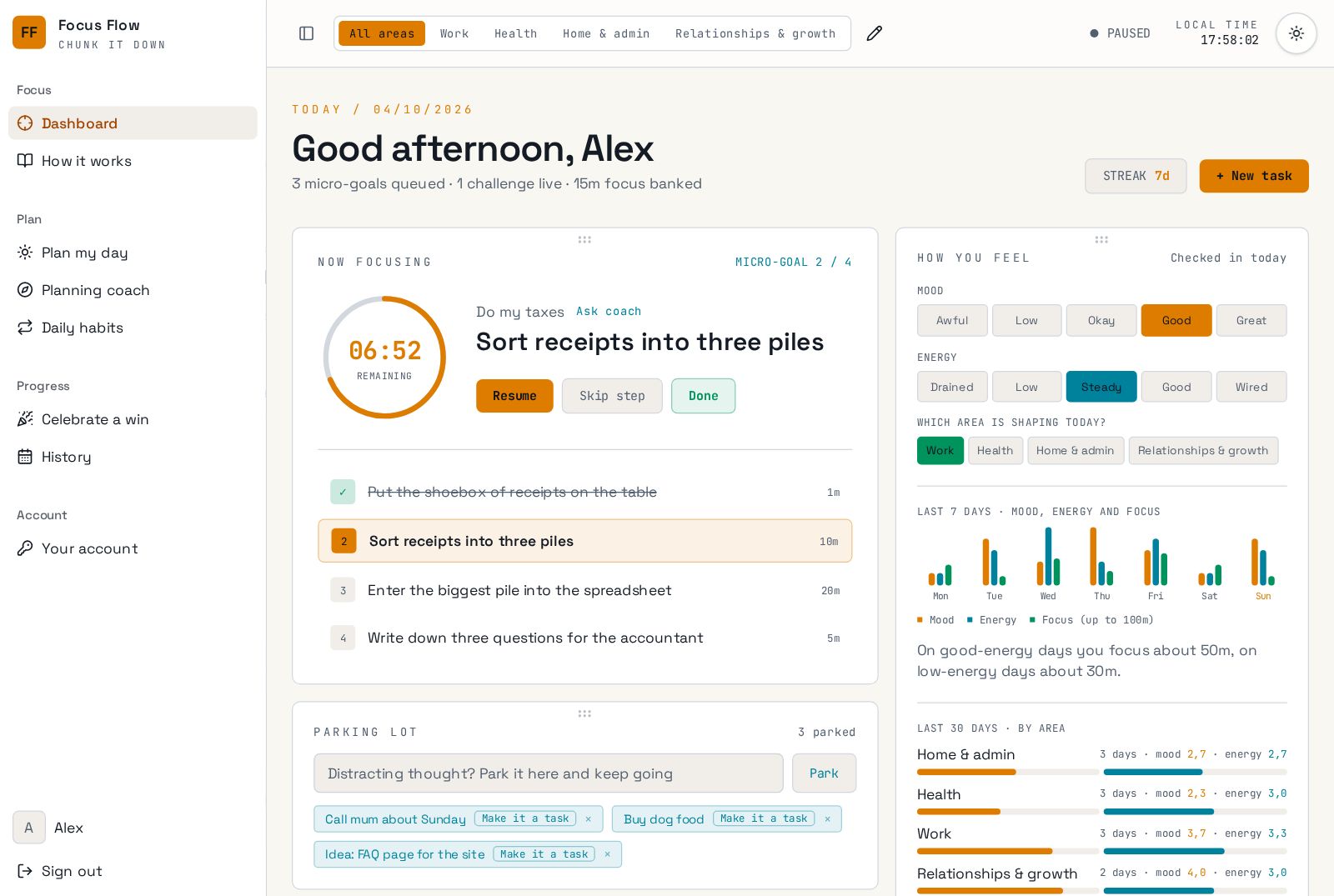Click the Dashboard target icon
The height and width of the screenshot is (896, 1334).
pos(25,123)
